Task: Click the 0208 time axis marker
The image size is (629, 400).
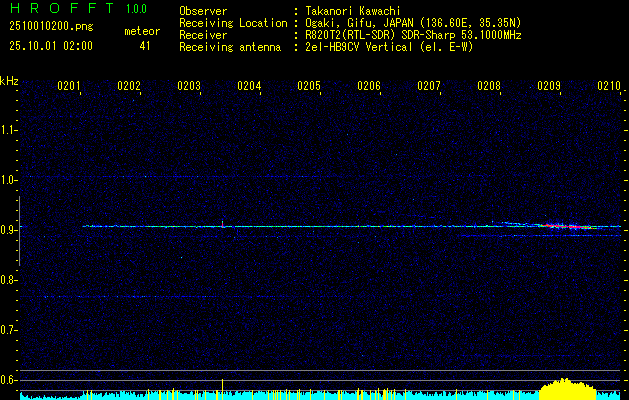Action: [489, 86]
